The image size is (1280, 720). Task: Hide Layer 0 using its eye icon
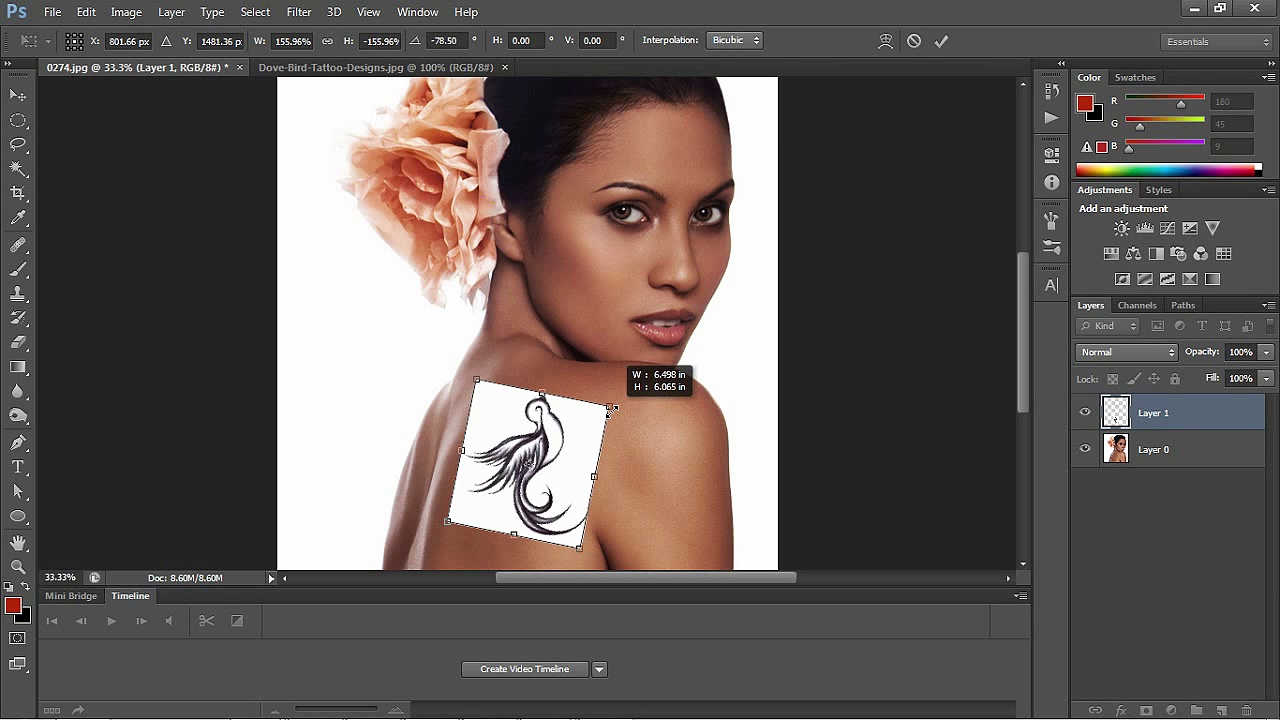click(1085, 449)
